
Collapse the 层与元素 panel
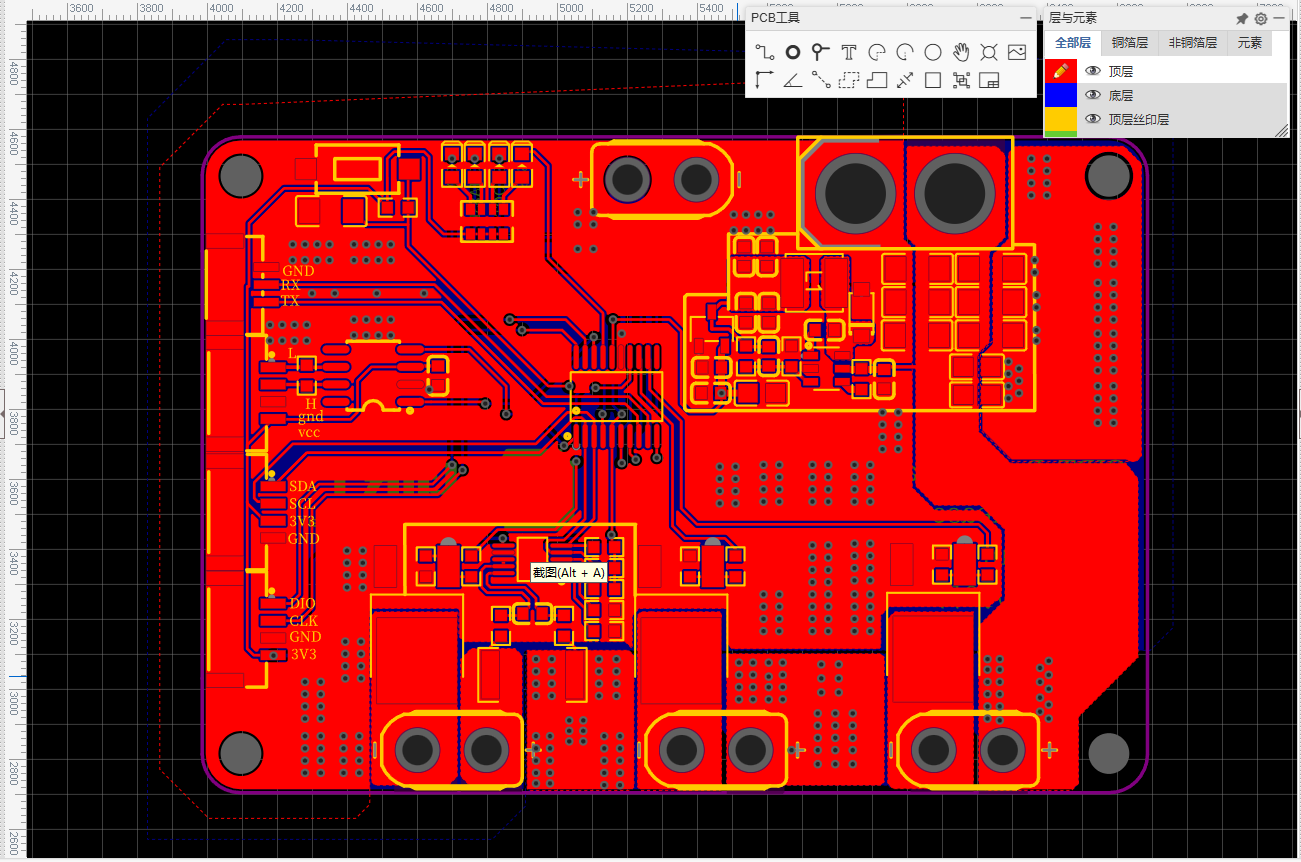tap(1279, 18)
